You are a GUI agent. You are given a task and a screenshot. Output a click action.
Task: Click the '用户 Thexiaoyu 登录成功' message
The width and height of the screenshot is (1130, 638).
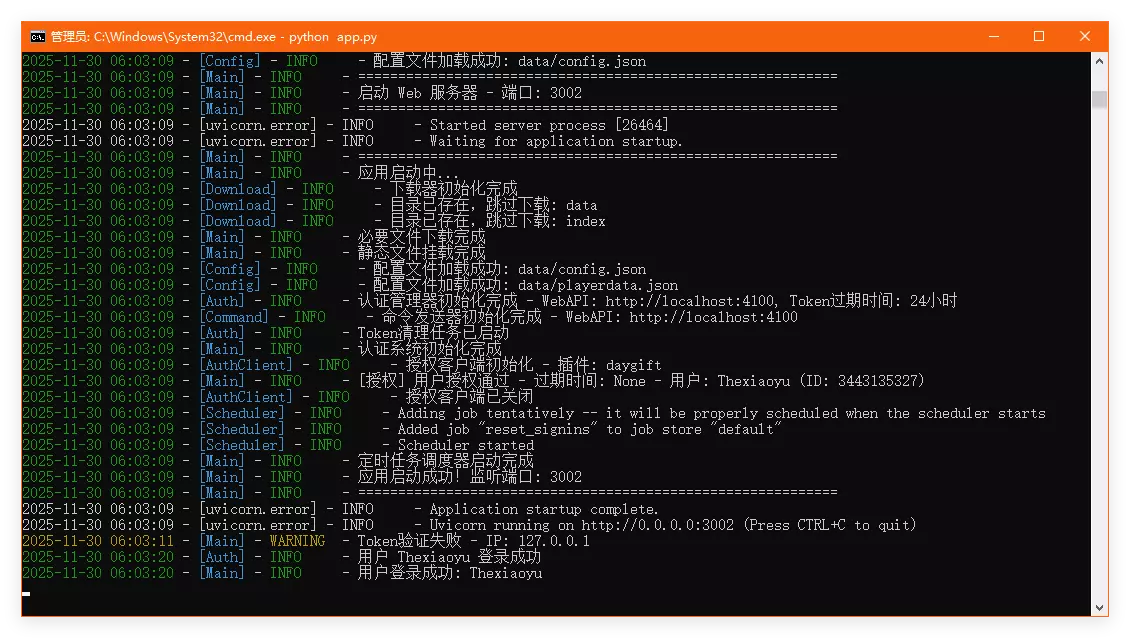point(449,557)
